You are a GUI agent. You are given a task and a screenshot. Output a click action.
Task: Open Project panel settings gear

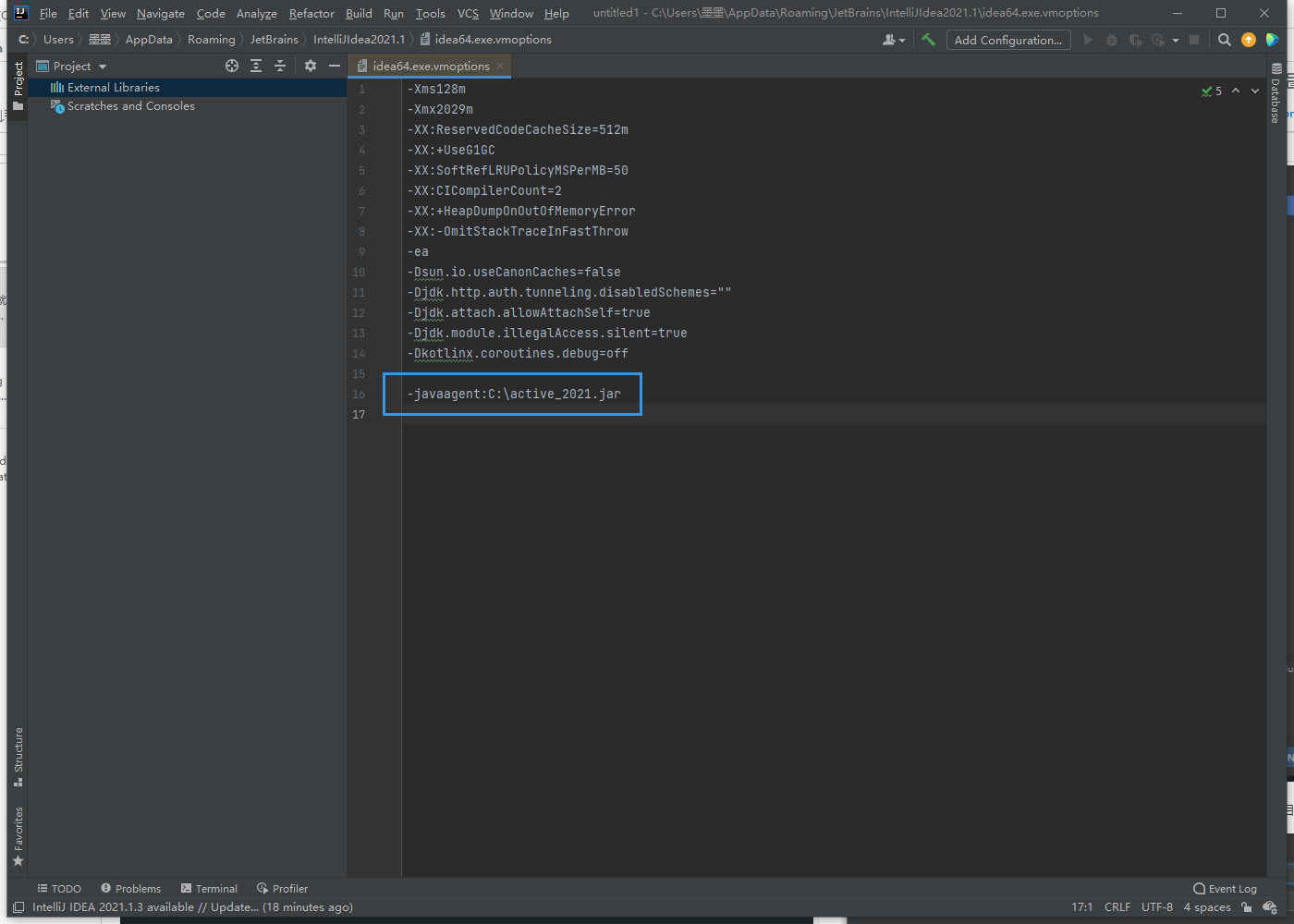click(311, 66)
